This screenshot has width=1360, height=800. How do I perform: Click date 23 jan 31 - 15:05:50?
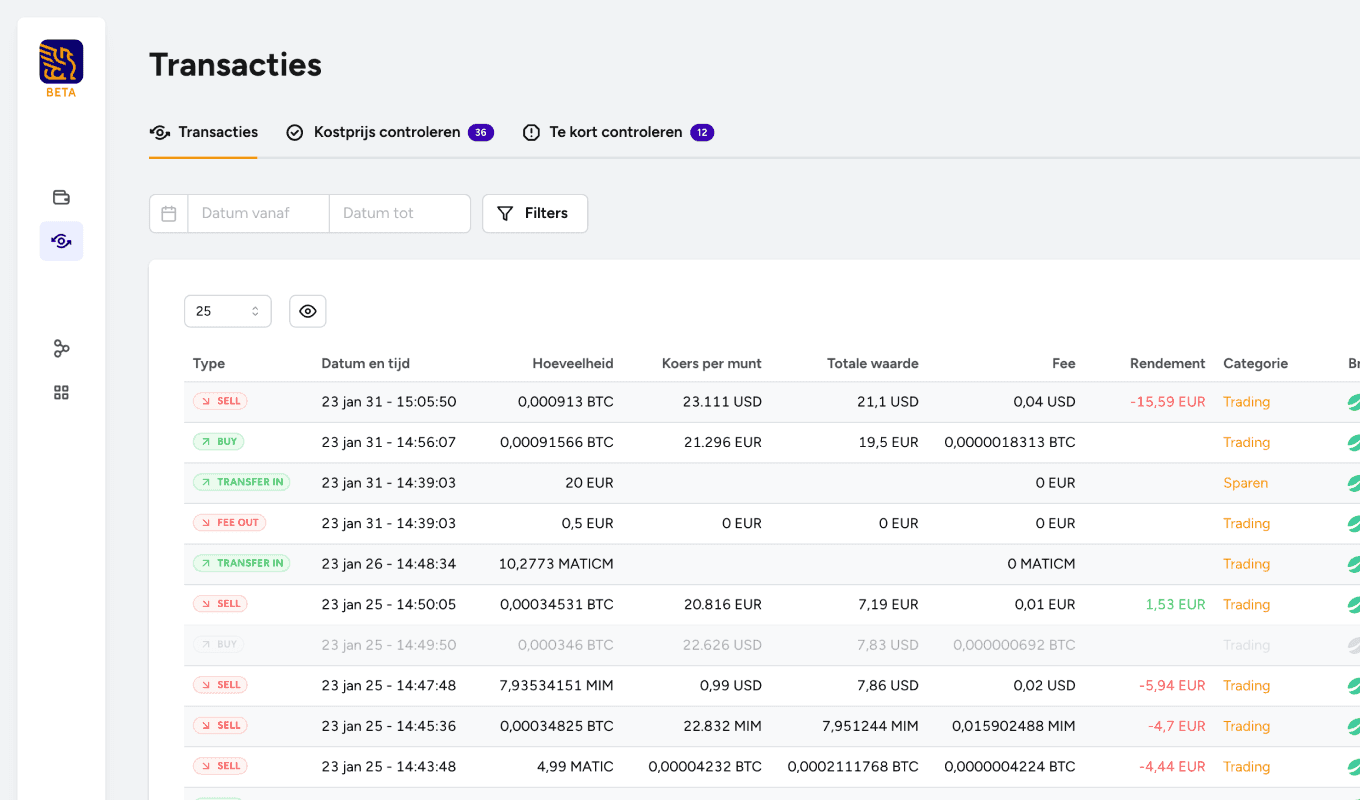point(389,402)
